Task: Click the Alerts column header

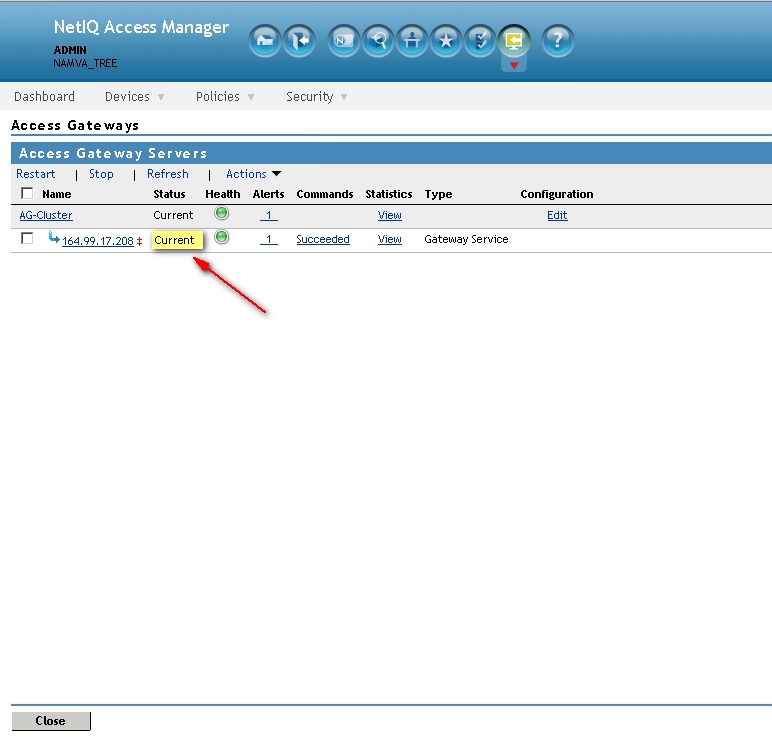Action: tap(268, 194)
